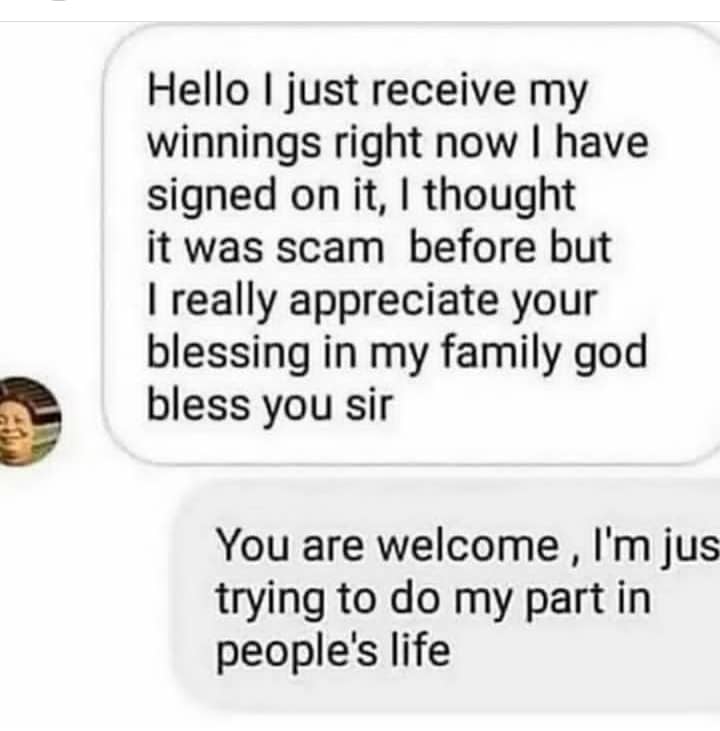Screen dimensions: 720x731
Task: Click the text 'people's life' in the reply
Action: tap(333, 651)
